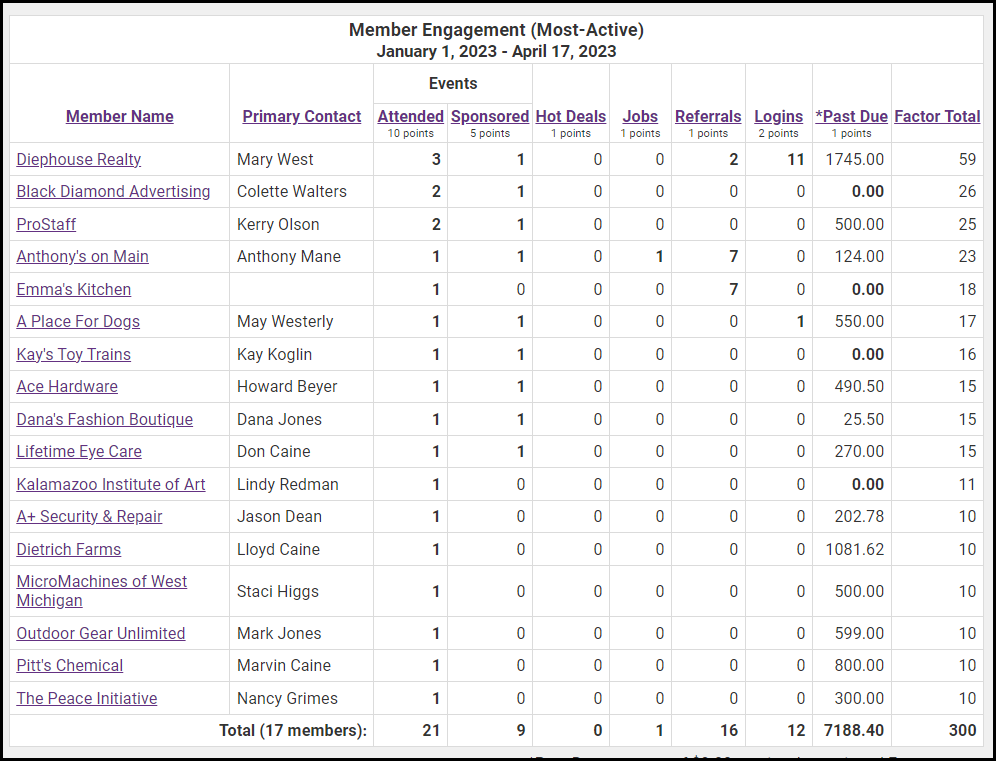The height and width of the screenshot is (761, 996).
Task: Select the ProStaff member link
Action: click(46, 224)
